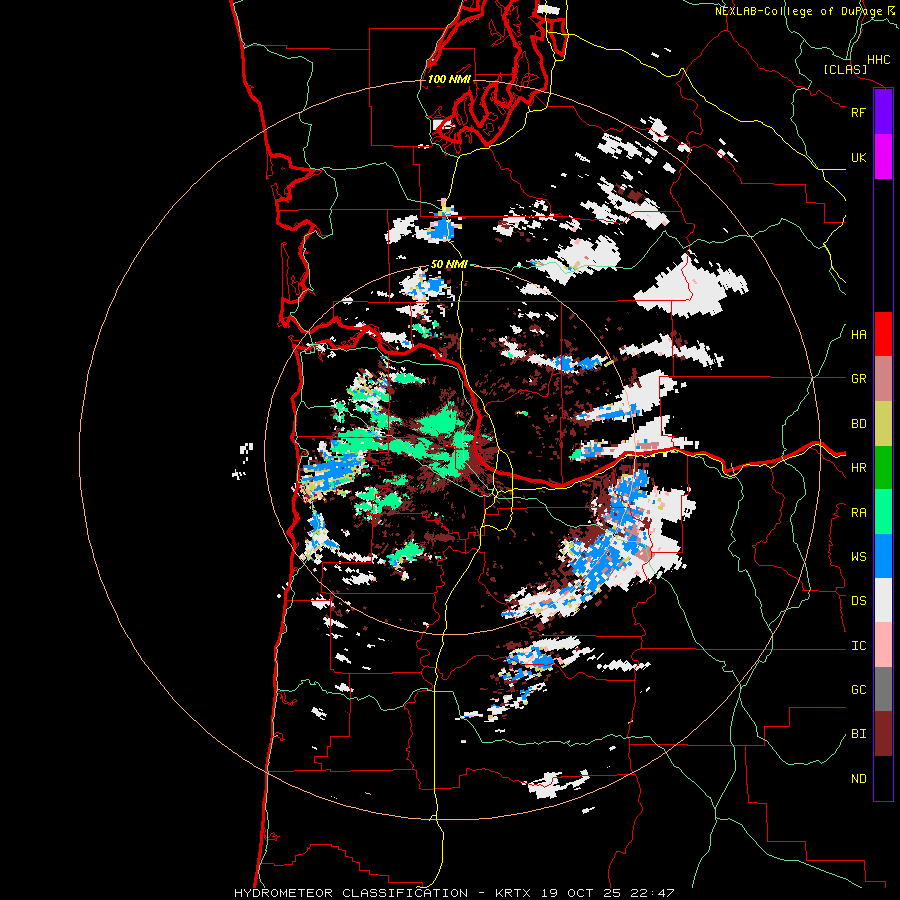900x900 pixels.
Task: Select the BI brown legend swatch
Action: point(883,734)
